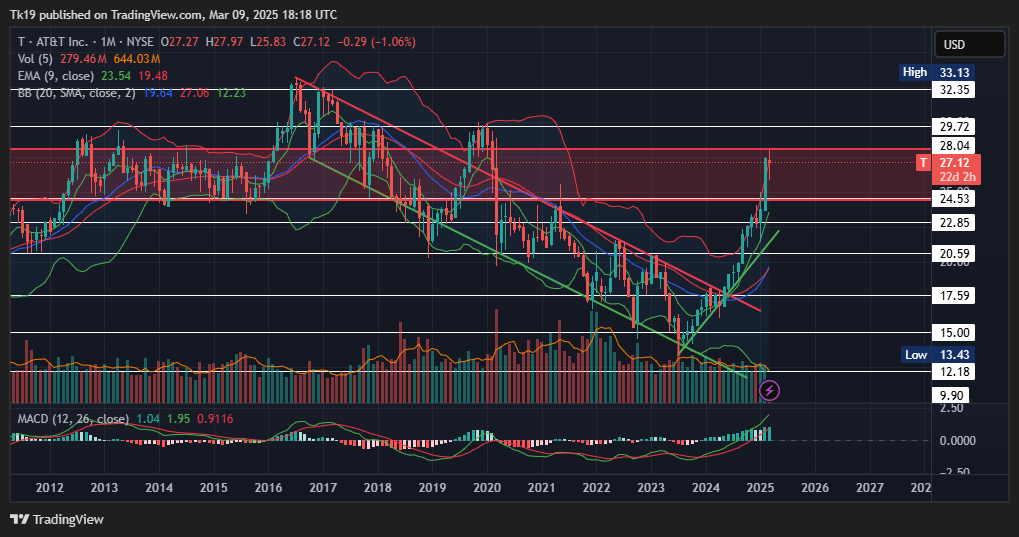
Task: Click the 2021 time axis label
Action: point(541,488)
